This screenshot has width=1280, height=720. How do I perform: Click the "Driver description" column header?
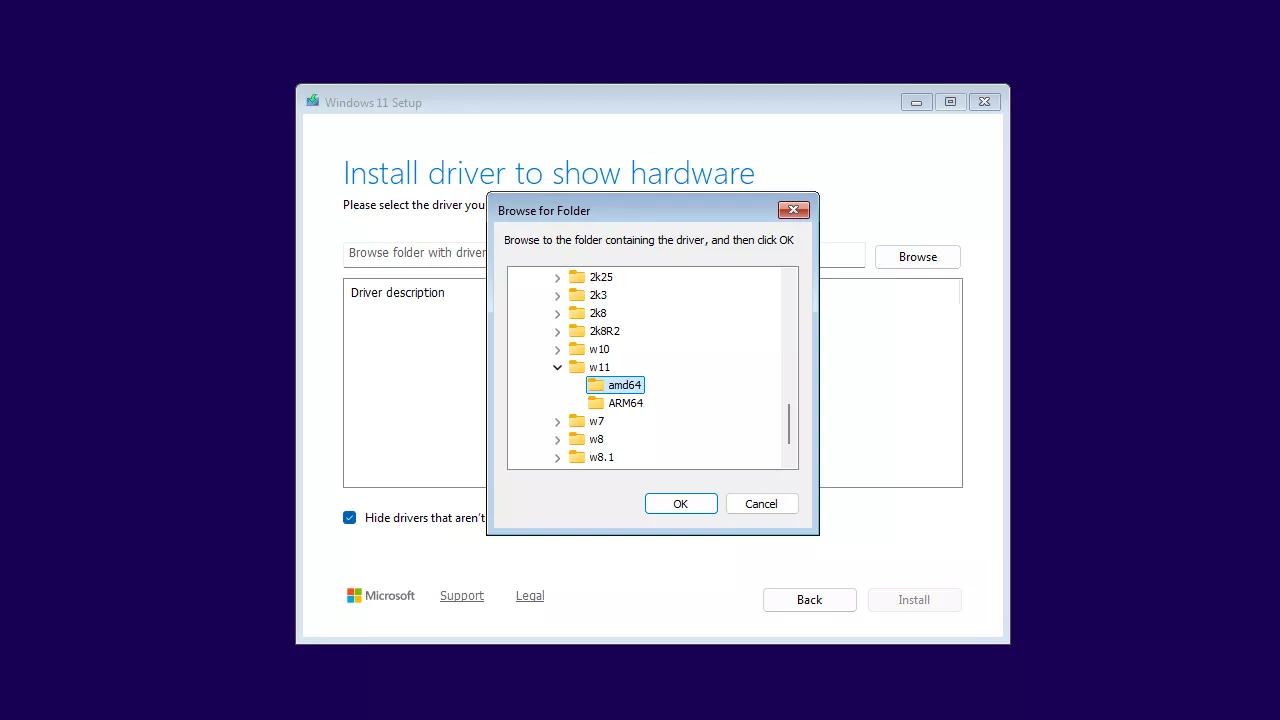[x=398, y=293]
